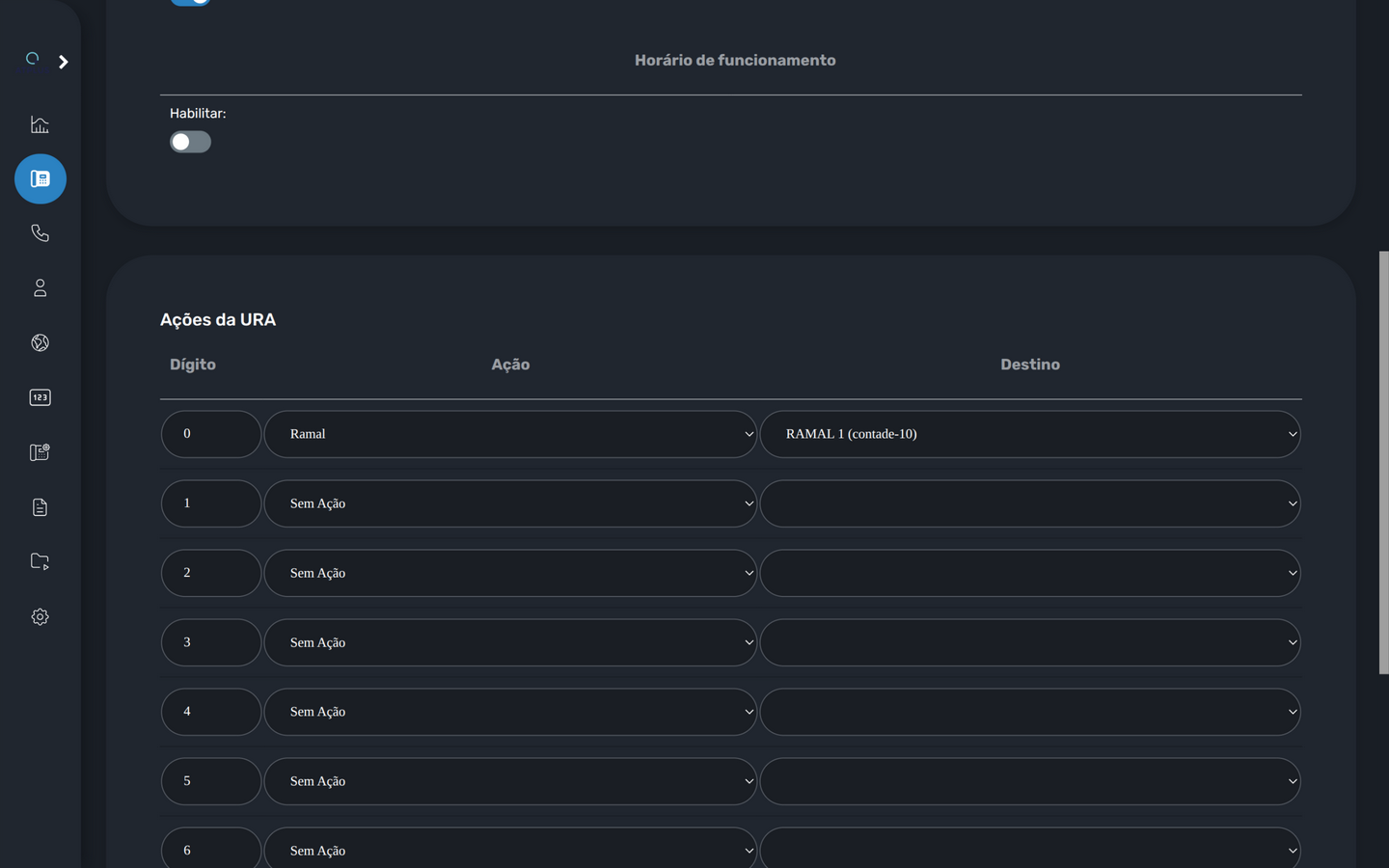Choose a Destino for digit 5
Viewport: 1389px width, 868px height.
pyautogui.click(x=1030, y=781)
